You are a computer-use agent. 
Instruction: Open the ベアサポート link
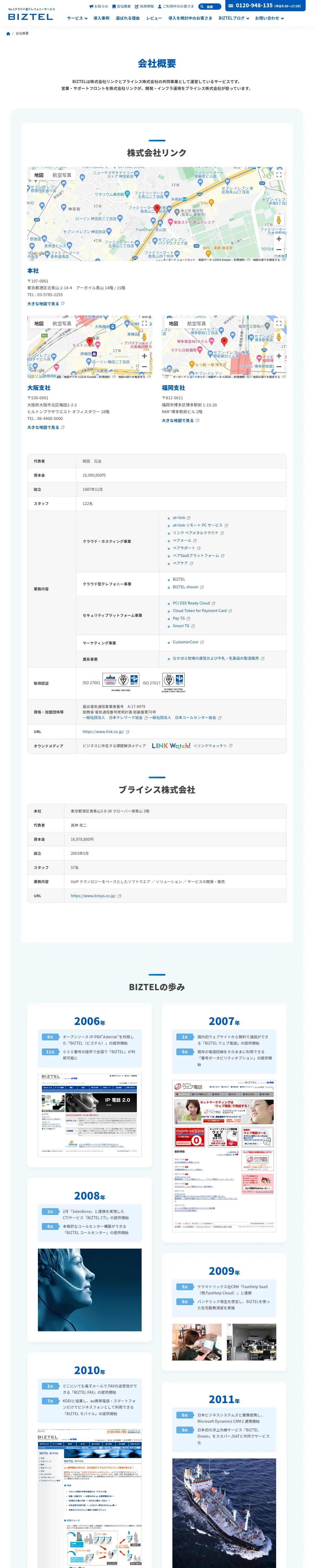[187, 548]
